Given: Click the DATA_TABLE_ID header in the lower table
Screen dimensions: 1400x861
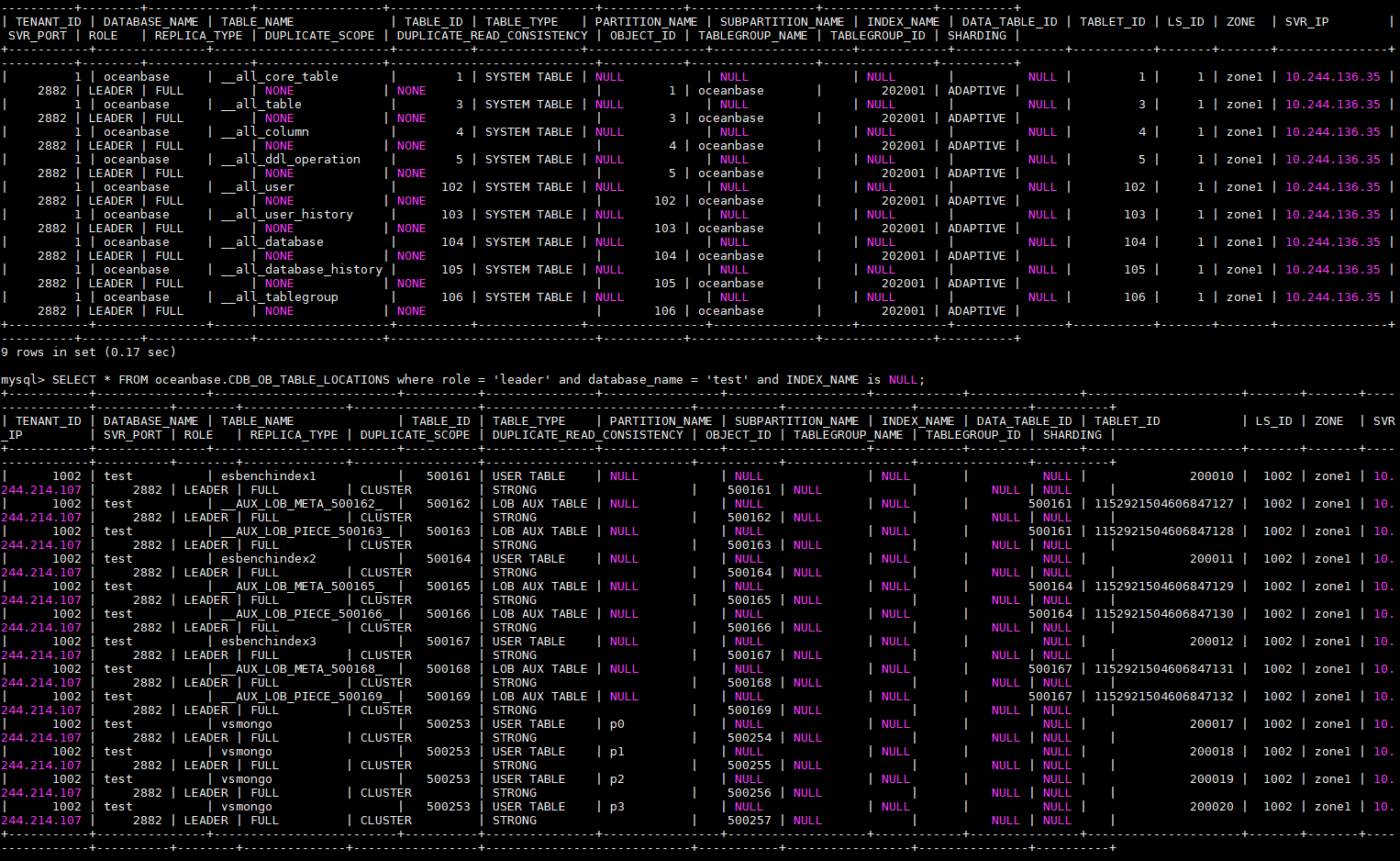Looking at the screenshot, I should pyautogui.click(x=1025, y=421).
